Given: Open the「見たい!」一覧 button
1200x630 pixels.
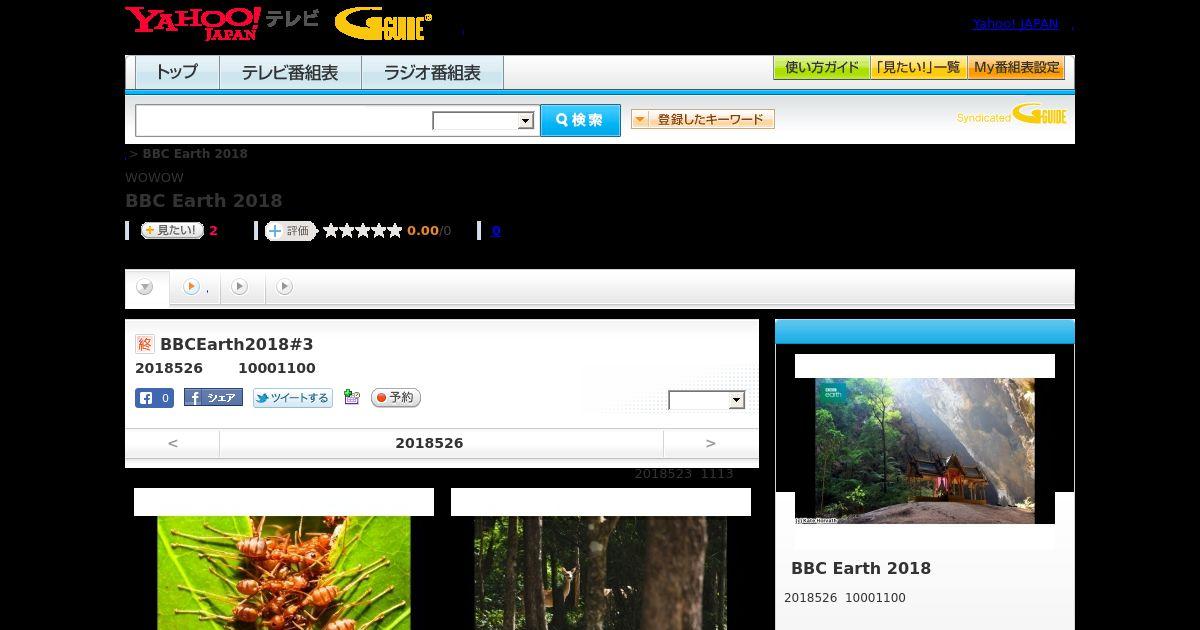Looking at the screenshot, I should [918, 68].
